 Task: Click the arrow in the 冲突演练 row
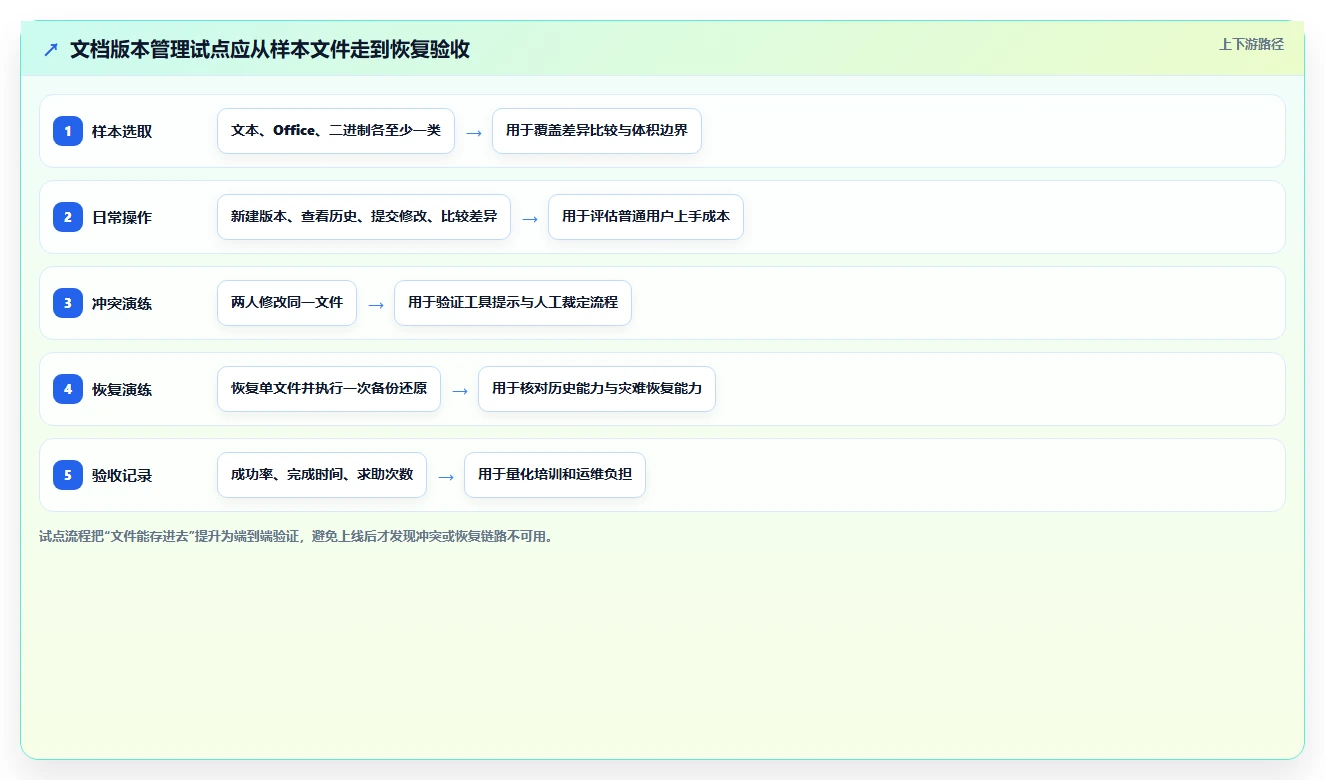pyautogui.click(x=376, y=304)
